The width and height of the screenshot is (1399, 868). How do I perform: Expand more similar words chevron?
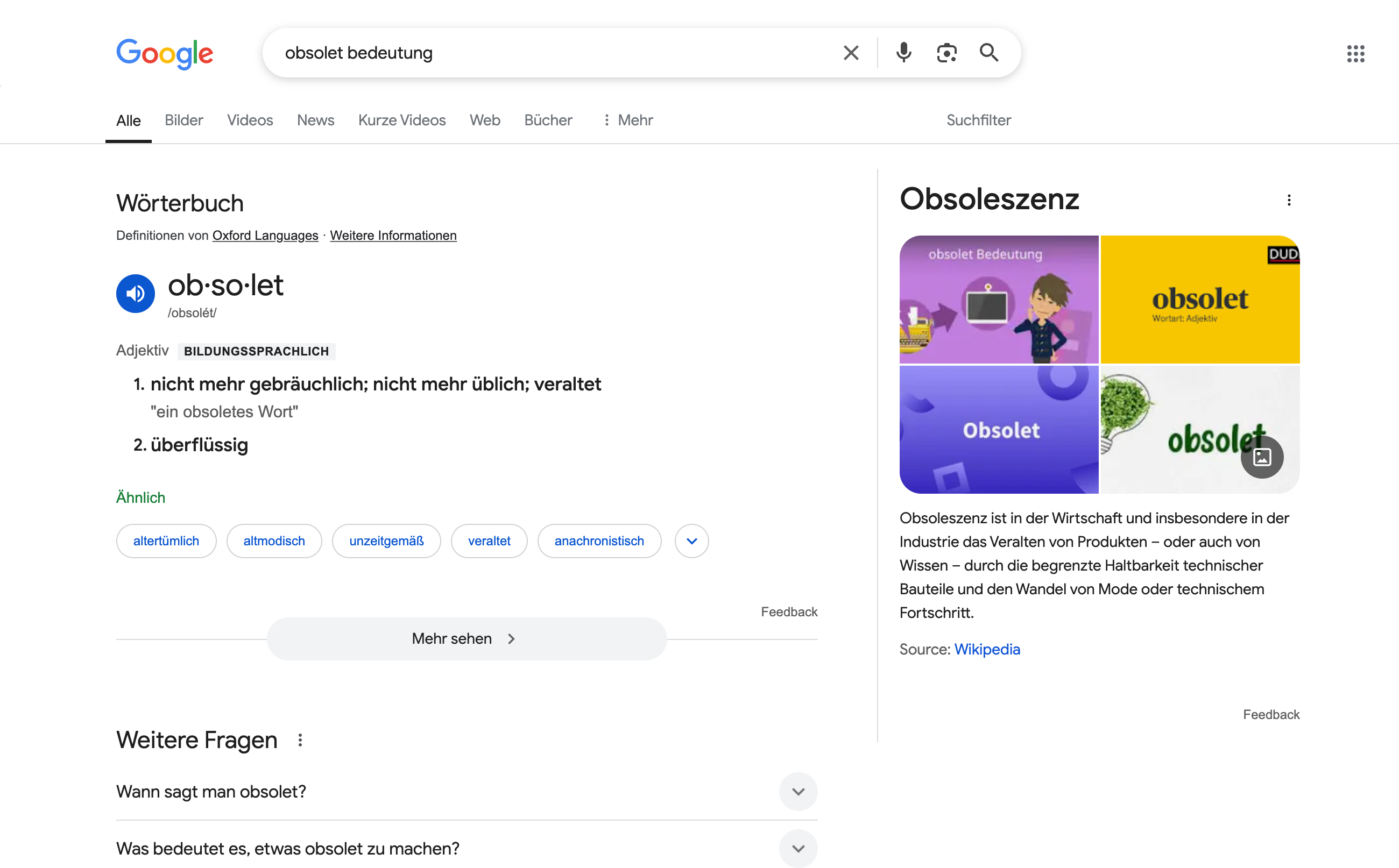pos(691,541)
